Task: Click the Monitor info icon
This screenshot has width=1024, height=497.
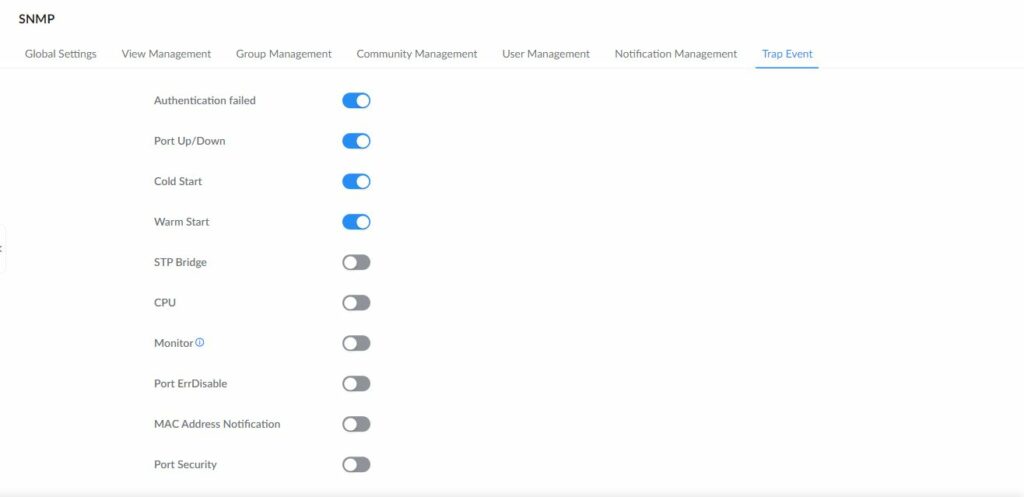Action: pyautogui.click(x=200, y=342)
